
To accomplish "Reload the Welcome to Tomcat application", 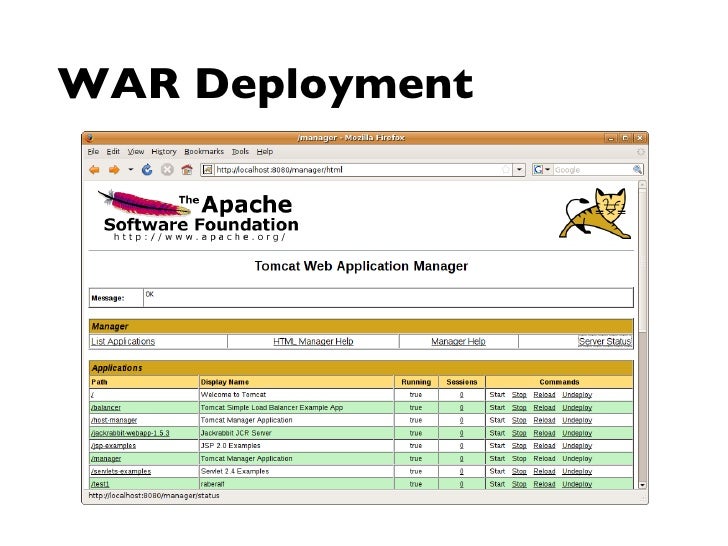I will (544, 395).
